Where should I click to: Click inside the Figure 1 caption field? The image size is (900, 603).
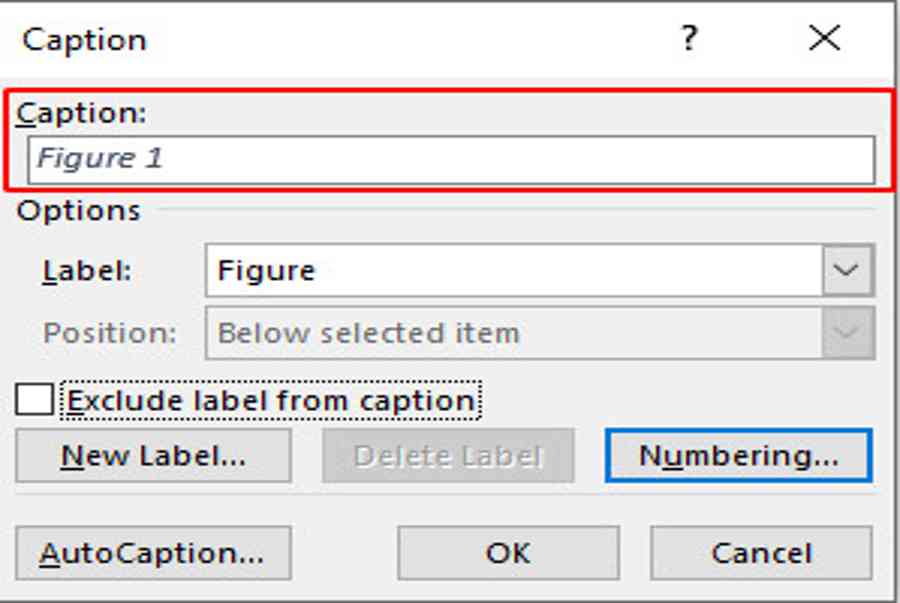pyautogui.click(x=451, y=160)
